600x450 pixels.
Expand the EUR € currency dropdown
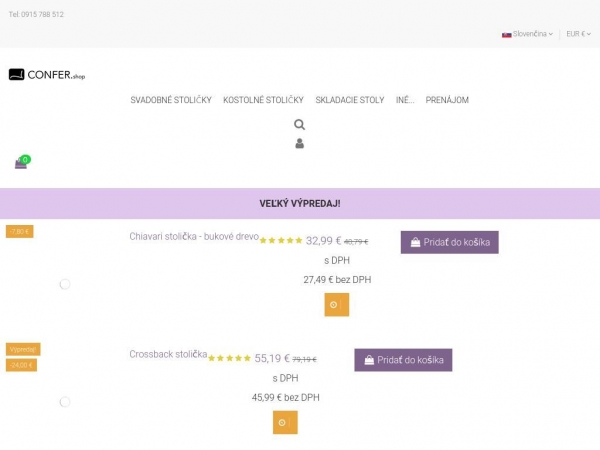(x=578, y=34)
